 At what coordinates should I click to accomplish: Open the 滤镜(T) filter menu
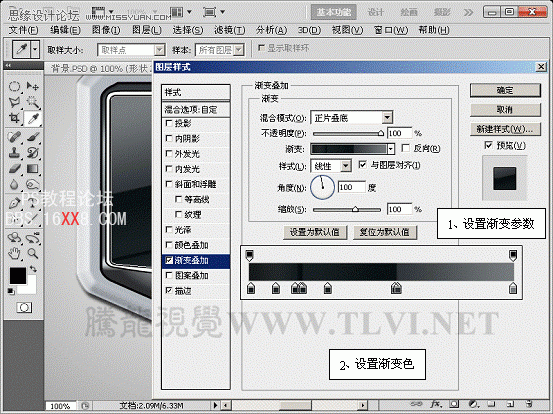tap(230, 30)
